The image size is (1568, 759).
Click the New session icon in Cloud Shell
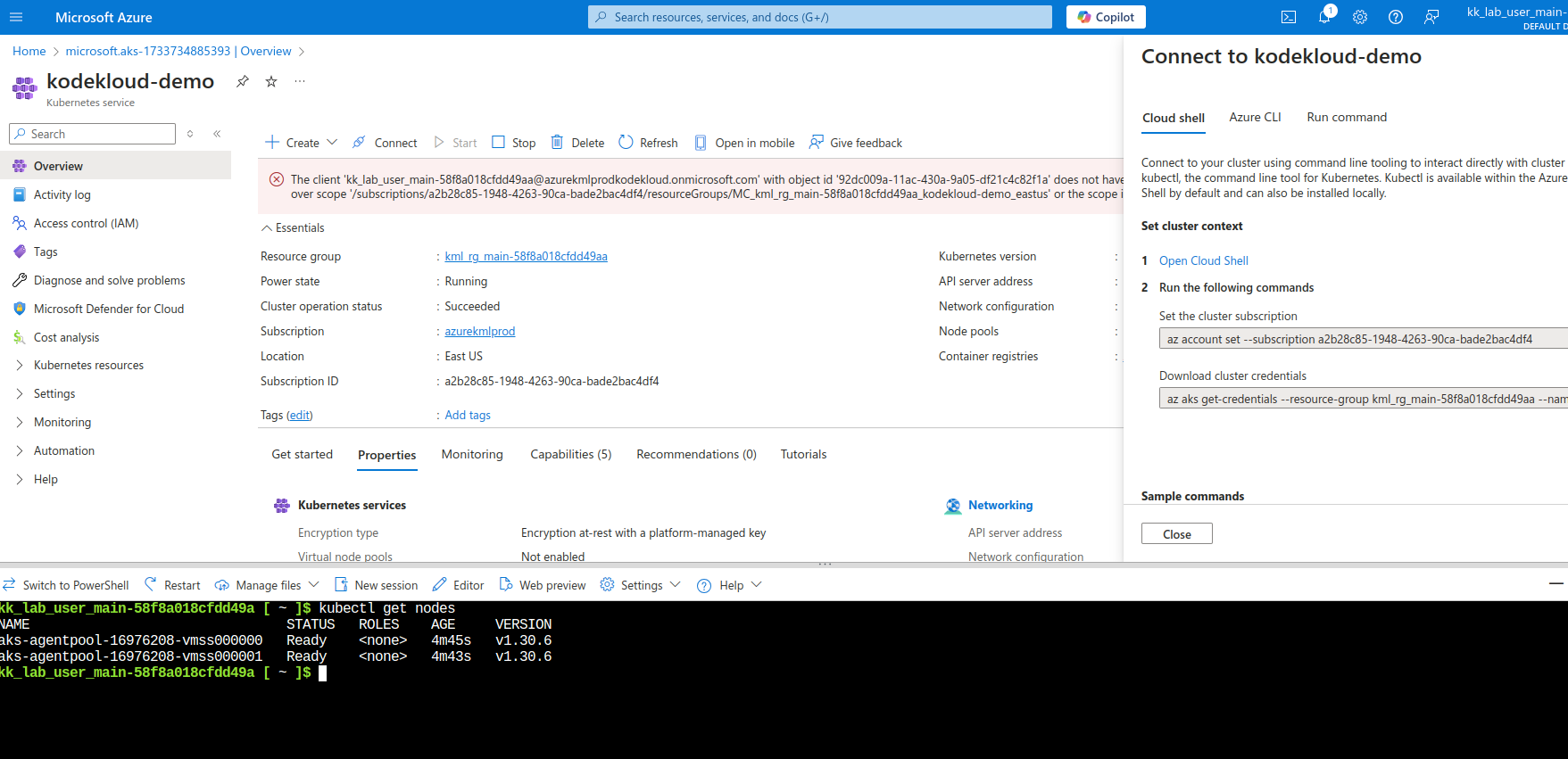point(341,585)
